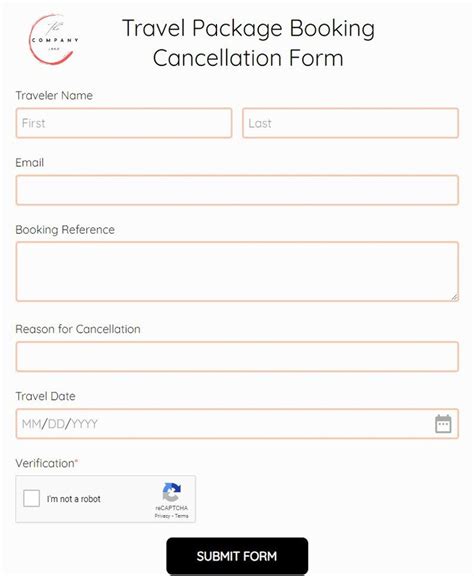474x576 pixels.
Task: Click the Traveler Name label
Action: click(x=54, y=96)
